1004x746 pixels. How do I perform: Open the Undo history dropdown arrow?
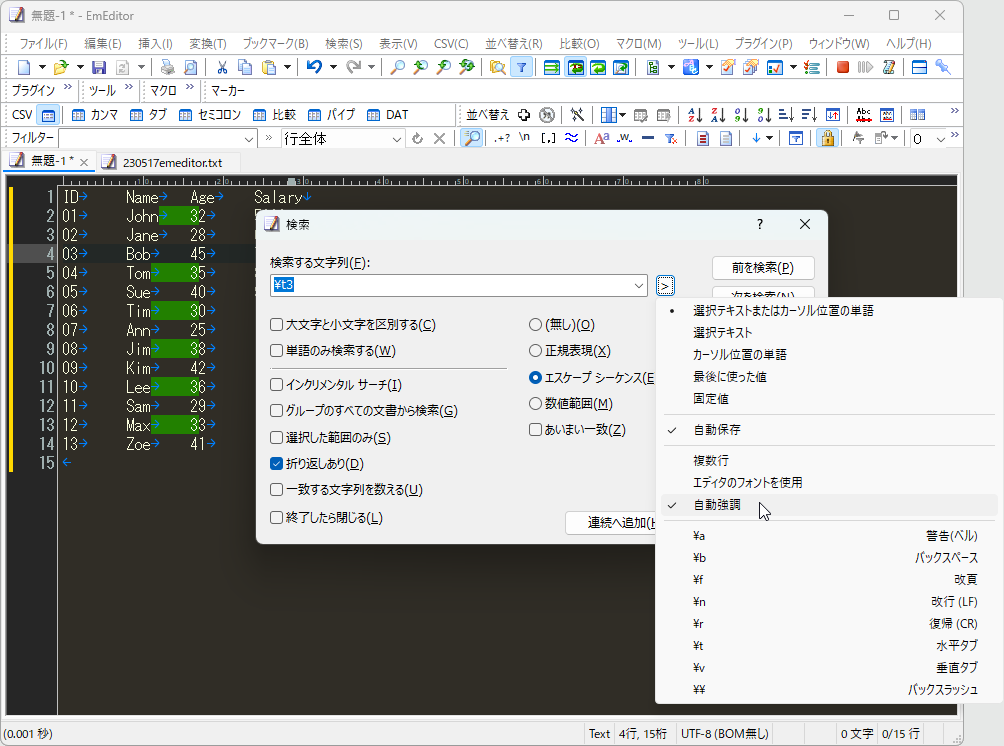[333, 67]
